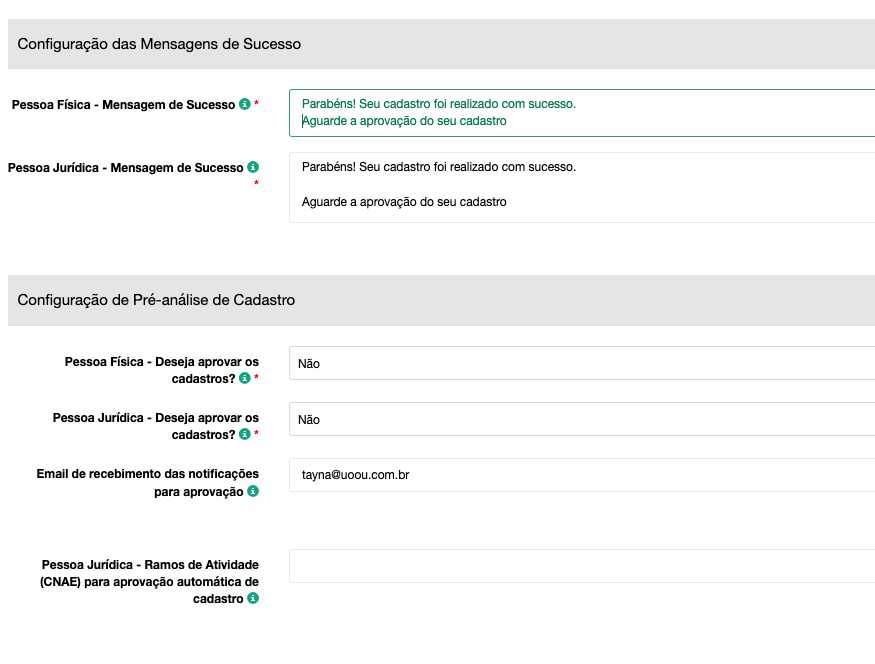Screen dimensions: 875x664
Task: Focus the Pessoa Física success message textarea
Action: [582, 113]
